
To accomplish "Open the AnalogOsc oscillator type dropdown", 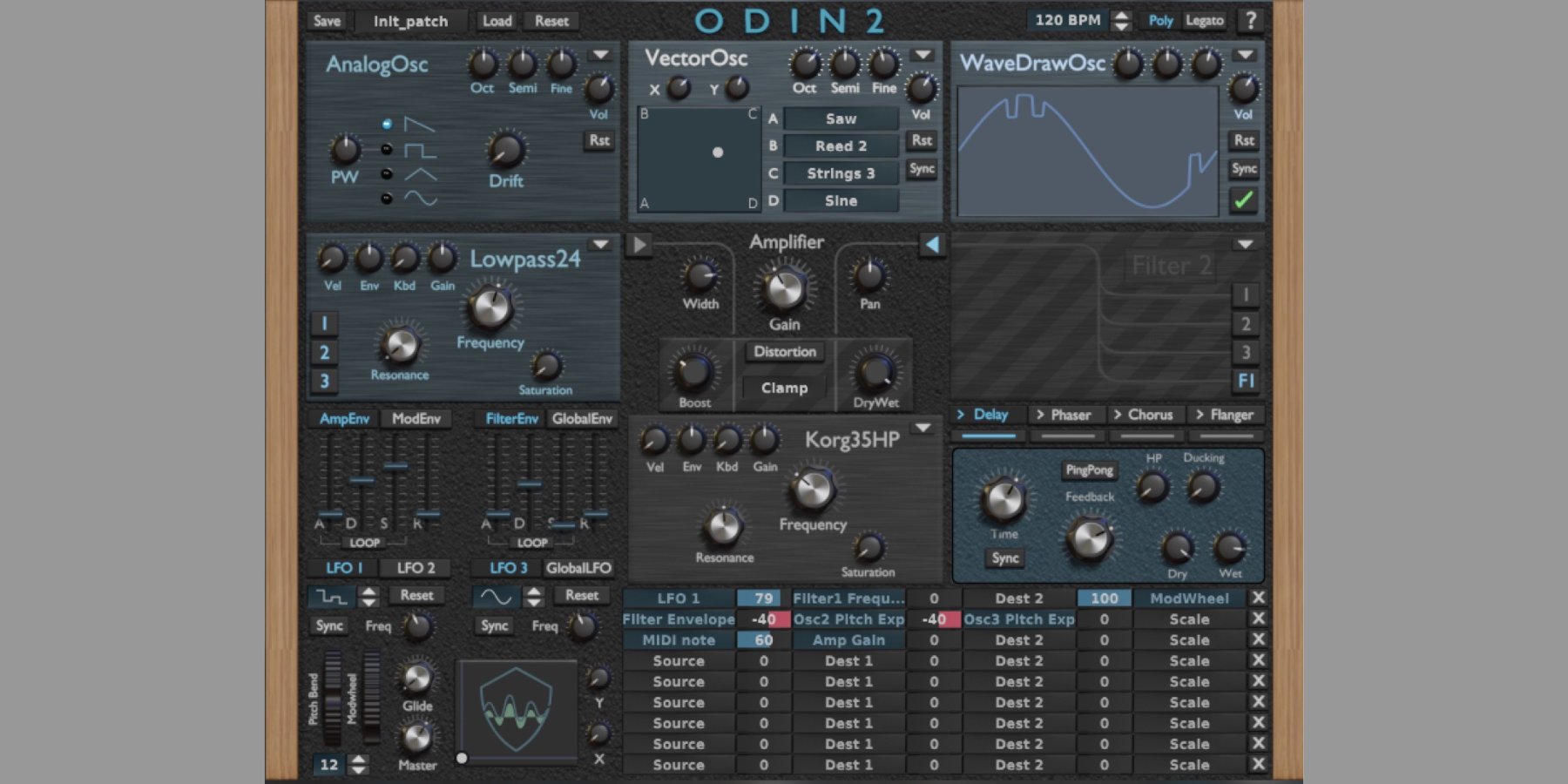I will [600, 56].
